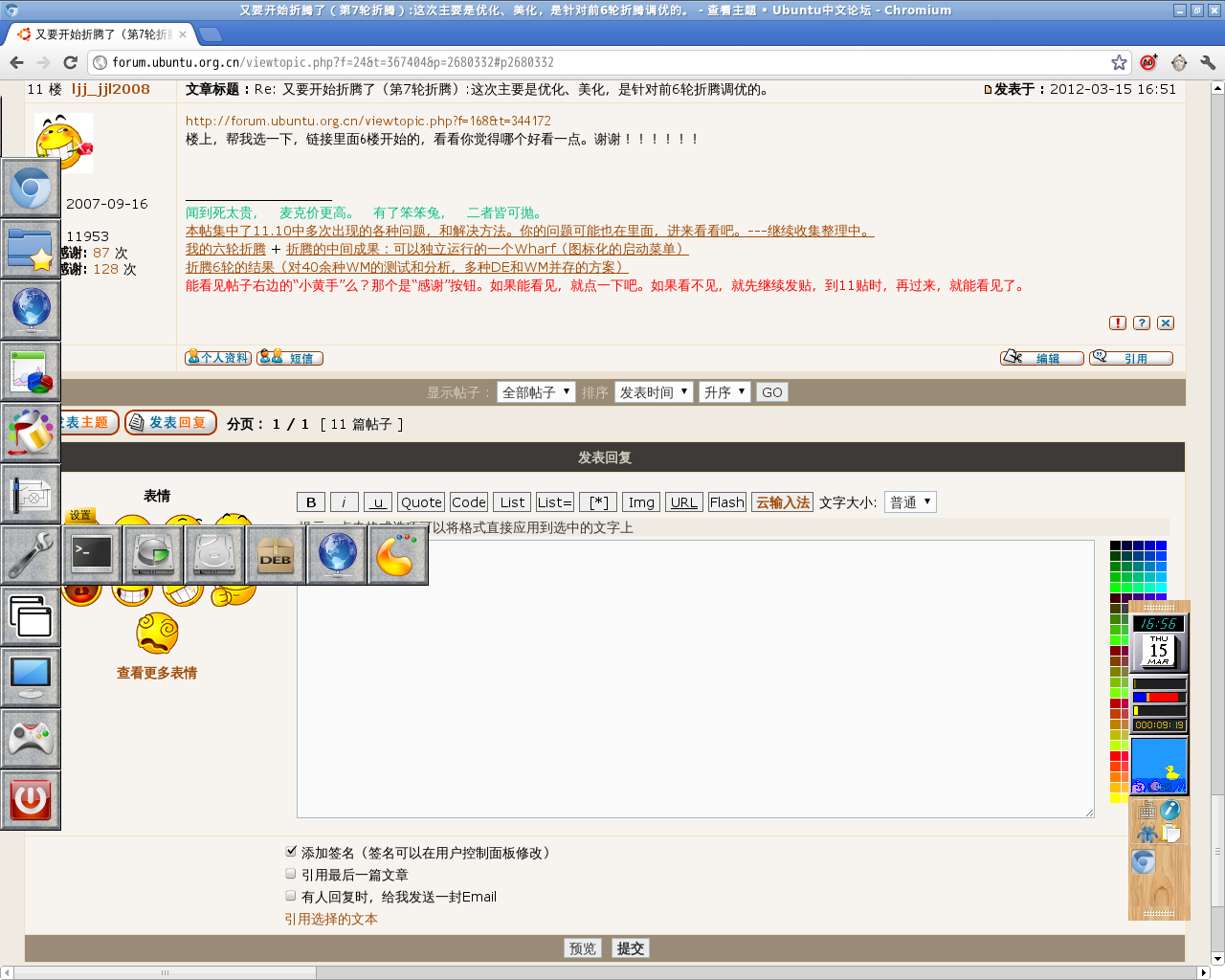The image size is (1225, 980).
Task: Click the Img BBCode button
Action: click(641, 502)
